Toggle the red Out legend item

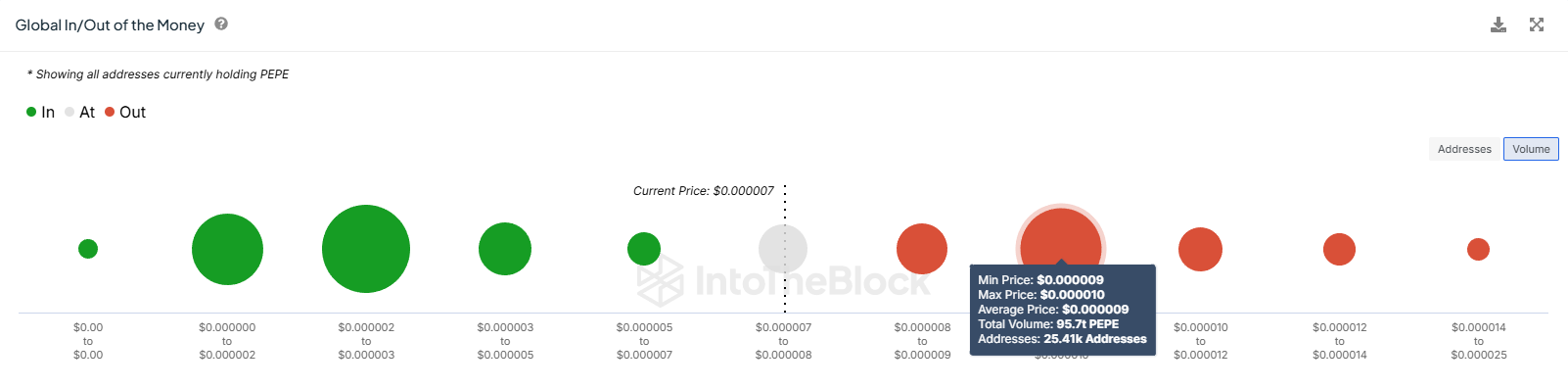(x=125, y=112)
